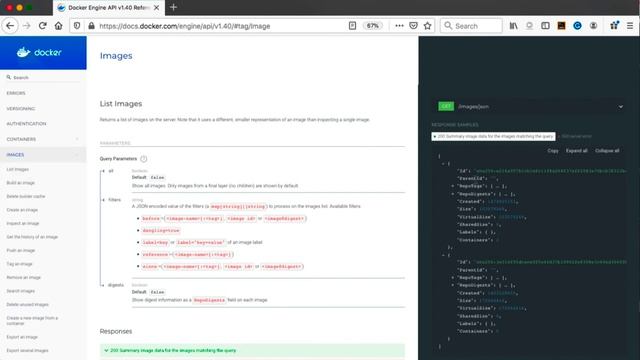Open Create a new image from a container
The width and height of the screenshot is (640, 360).
pyautogui.click(x=32, y=320)
